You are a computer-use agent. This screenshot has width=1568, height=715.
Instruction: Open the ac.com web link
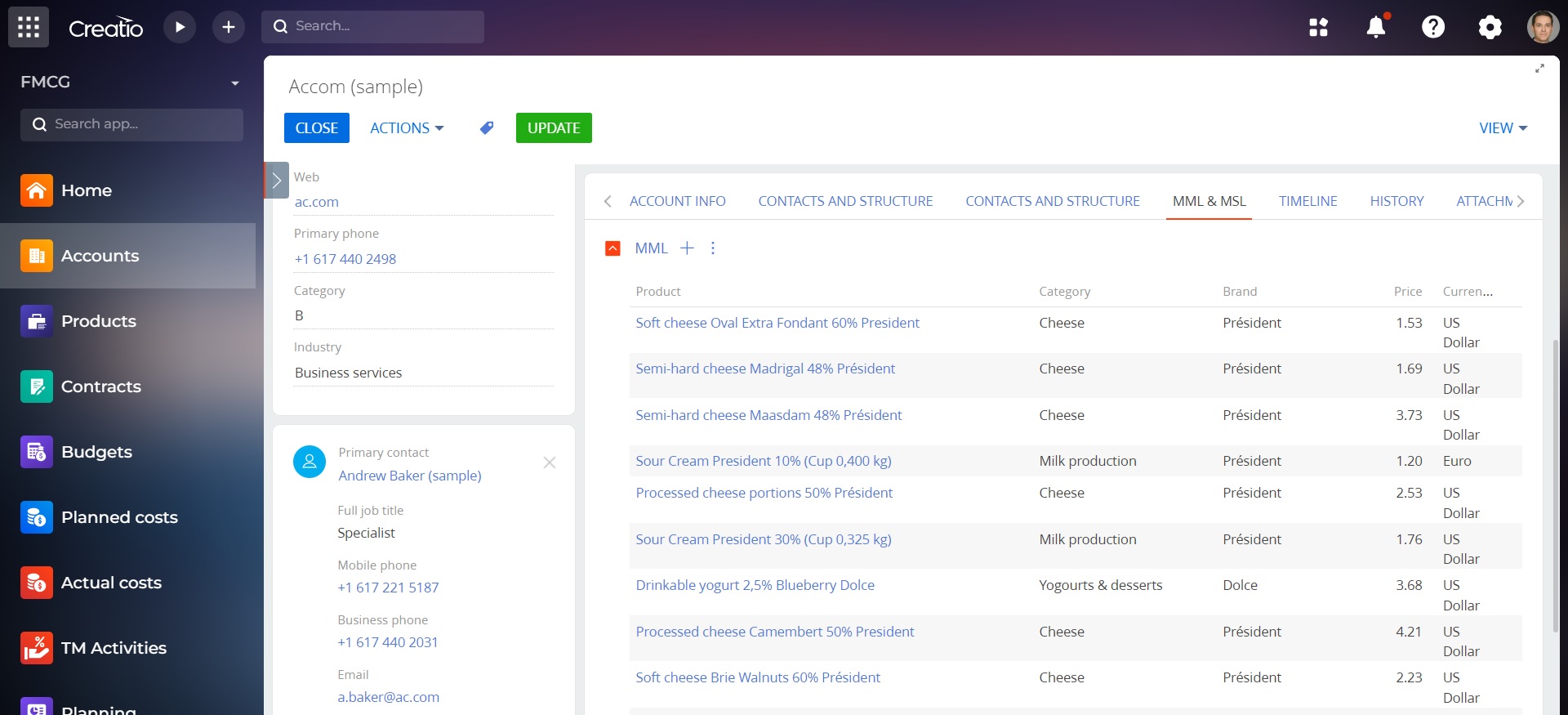point(317,202)
